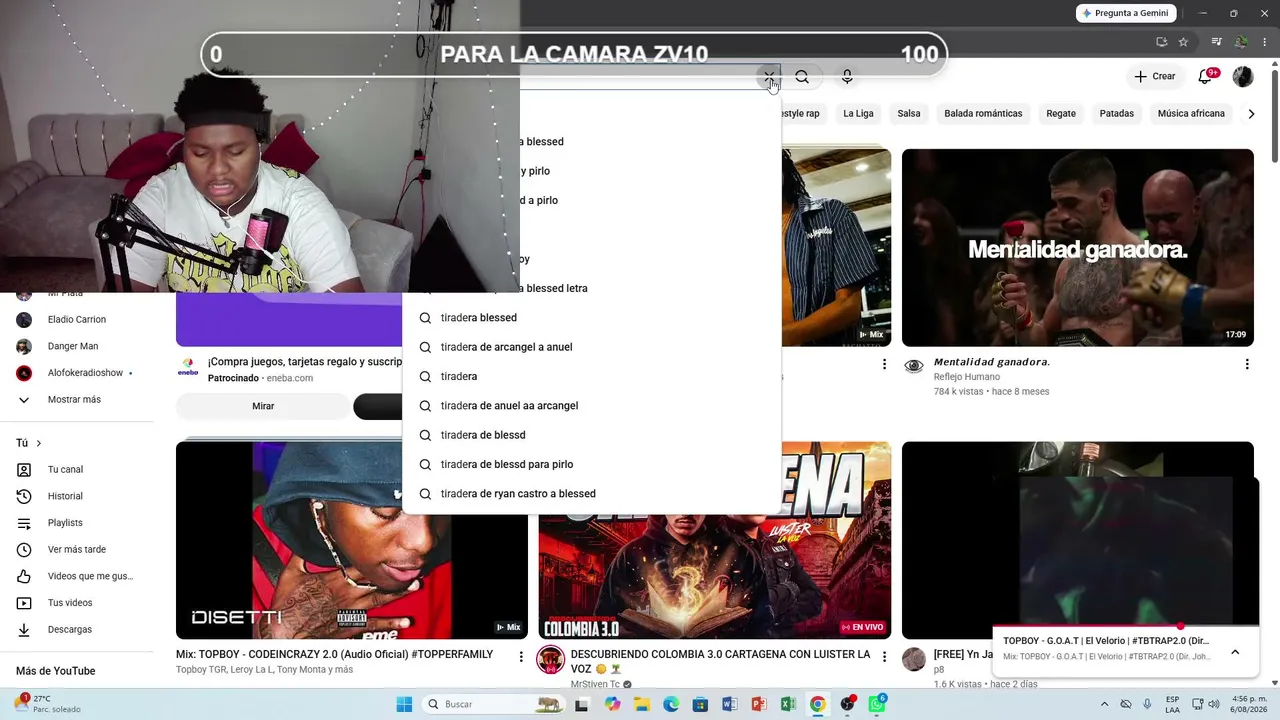
Task: Start voice search with the microphone icon
Action: click(847, 77)
